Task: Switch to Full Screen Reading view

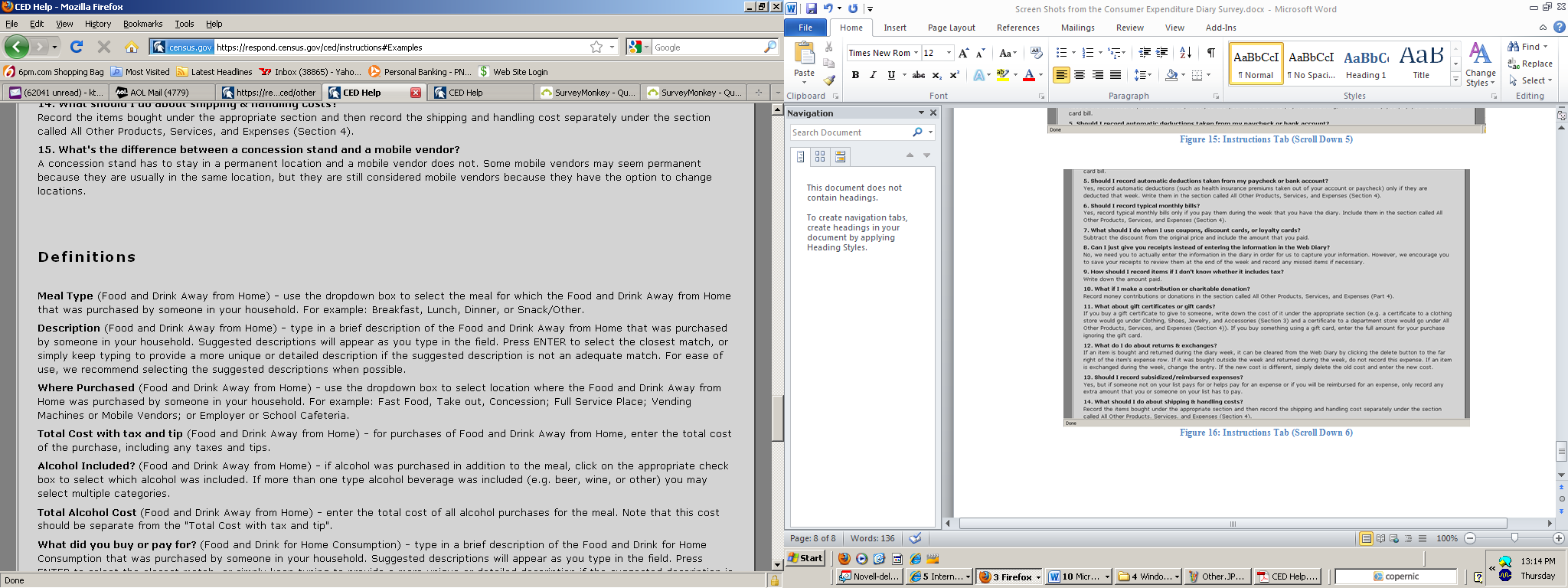Action: (x=1380, y=538)
